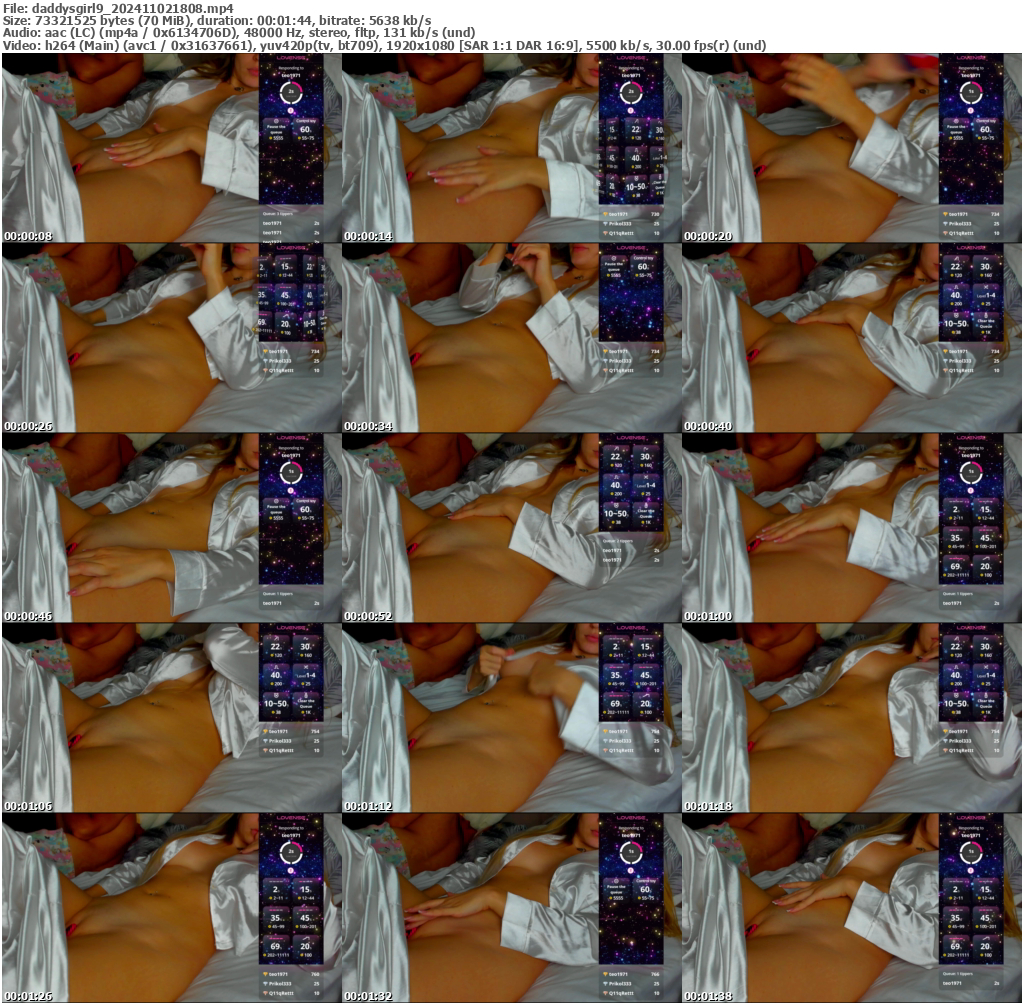The width and height of the screenshot is (1024, 1003).
Task: Click the Lovense logo at overlay top
Action: 631,57
